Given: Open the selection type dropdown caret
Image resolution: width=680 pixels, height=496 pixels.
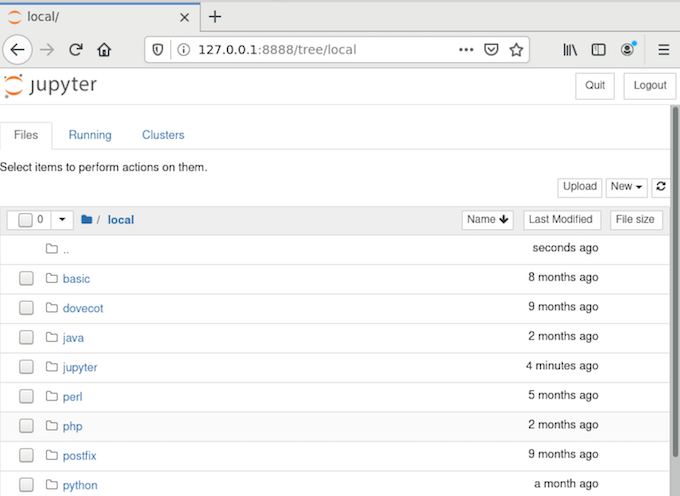Looking at the screenshot, I should (x=62, y=219).
